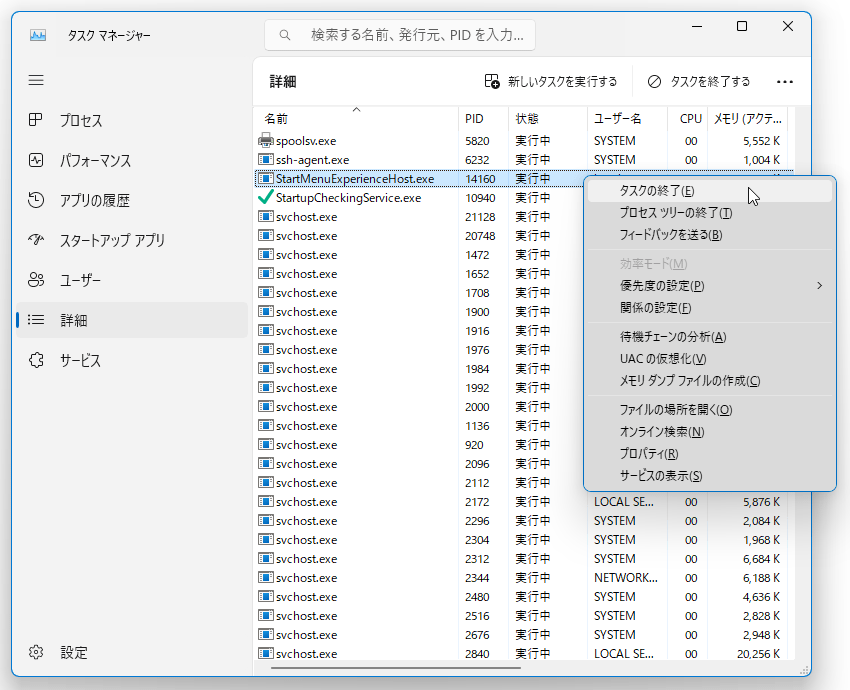Click the icon of svchost.exe PID 2000
The image size is (850, 690).
[266, 407]
